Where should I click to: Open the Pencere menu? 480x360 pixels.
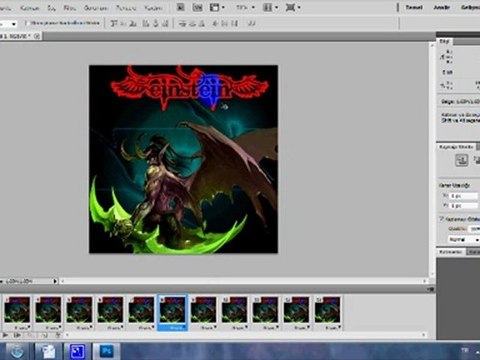[x=126, y=7]
